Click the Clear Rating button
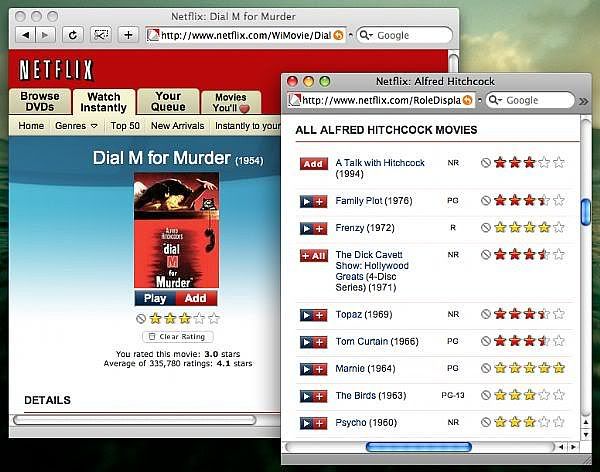This screenshot has height=472, width=600. [x=178, y=337]
